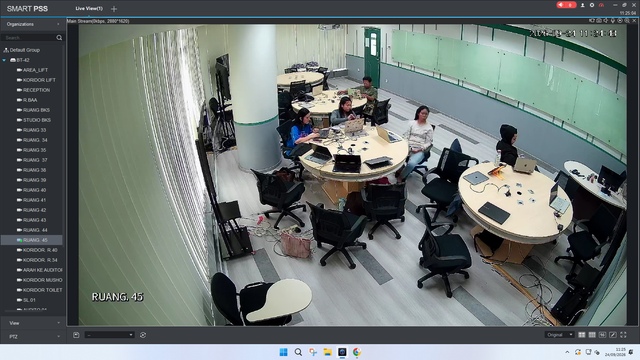Open the view selection dropdown in bottom toolbar
The height and width of the screenshot is (360, 640).
coord(109,335)
